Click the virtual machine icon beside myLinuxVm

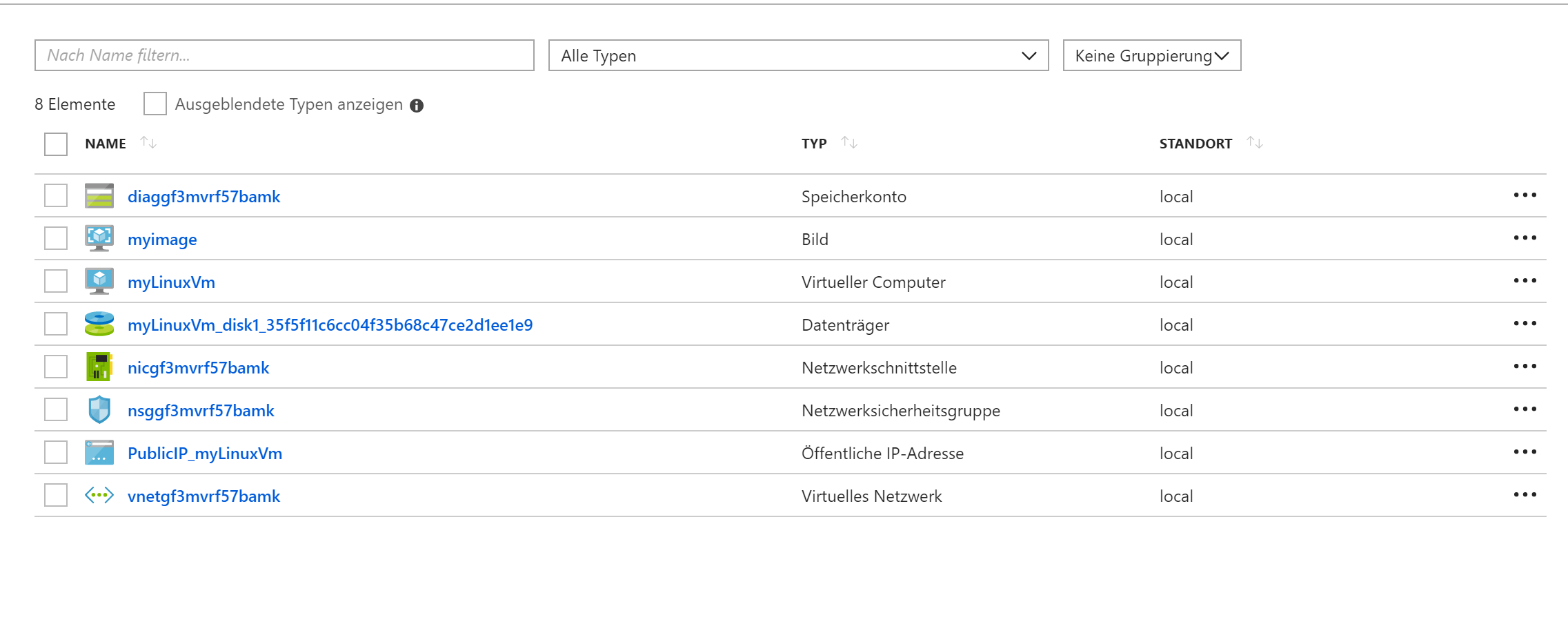click(99, 282)
